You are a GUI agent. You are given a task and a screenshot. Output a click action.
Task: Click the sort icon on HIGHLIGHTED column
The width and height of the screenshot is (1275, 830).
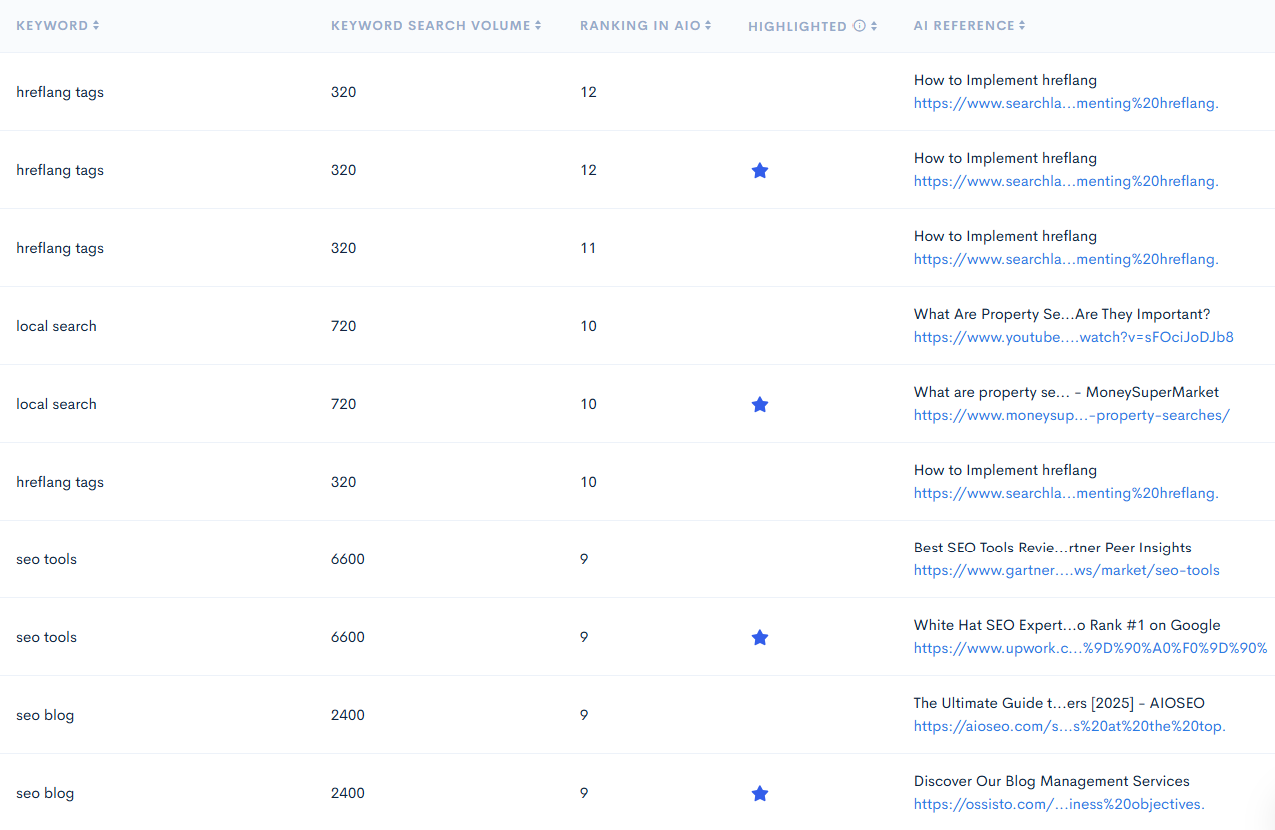coord(874,25)
